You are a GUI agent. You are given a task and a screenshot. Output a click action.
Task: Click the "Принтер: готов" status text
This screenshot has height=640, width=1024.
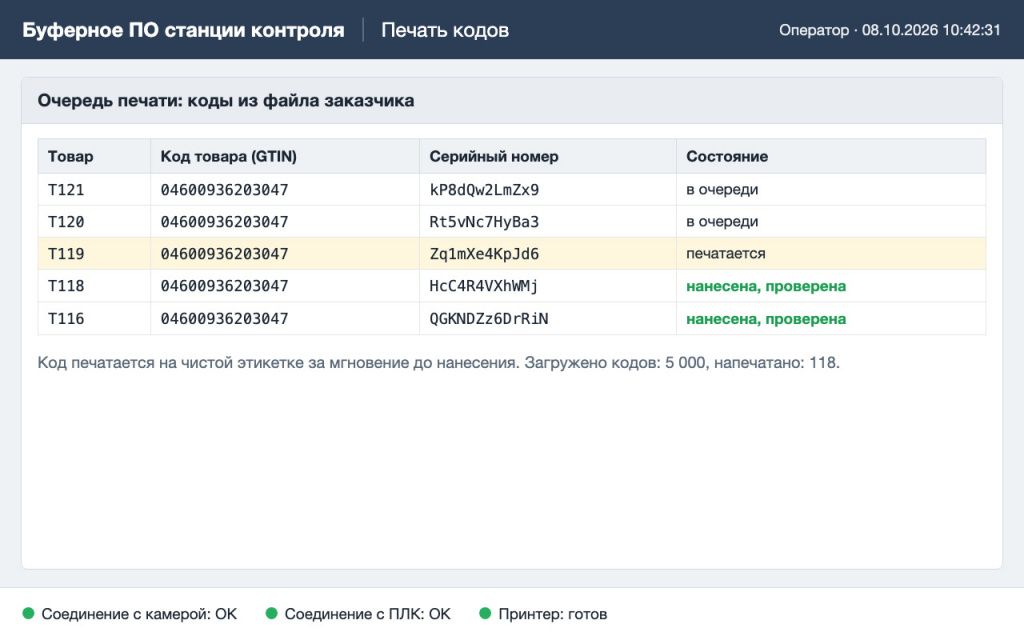pos(552,614)
